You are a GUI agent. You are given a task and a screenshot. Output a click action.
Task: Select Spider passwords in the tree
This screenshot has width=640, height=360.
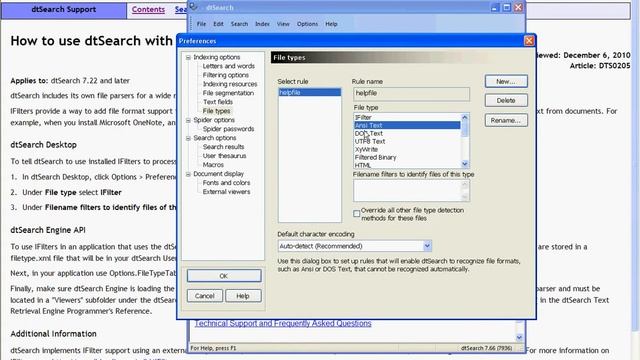tap(228, 129)
